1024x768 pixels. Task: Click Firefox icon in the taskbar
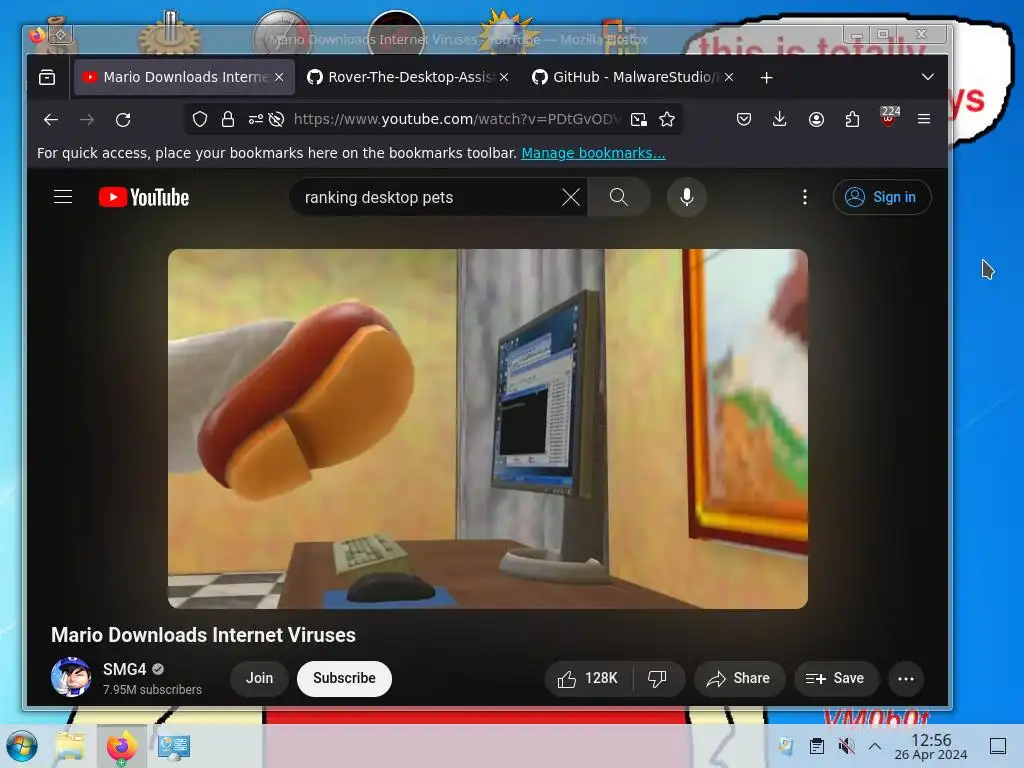point(122,746)
